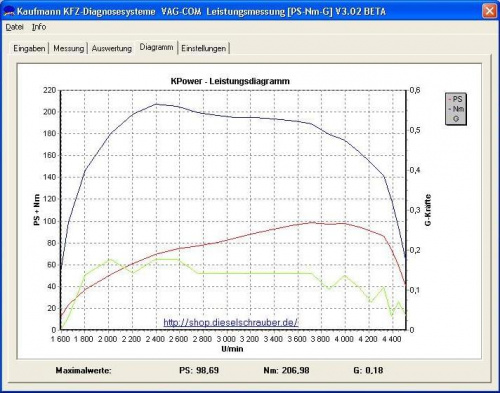Click the 4 400 tick on rpm axis
This screenshot has height=393, width=500.
pos(391,339)
